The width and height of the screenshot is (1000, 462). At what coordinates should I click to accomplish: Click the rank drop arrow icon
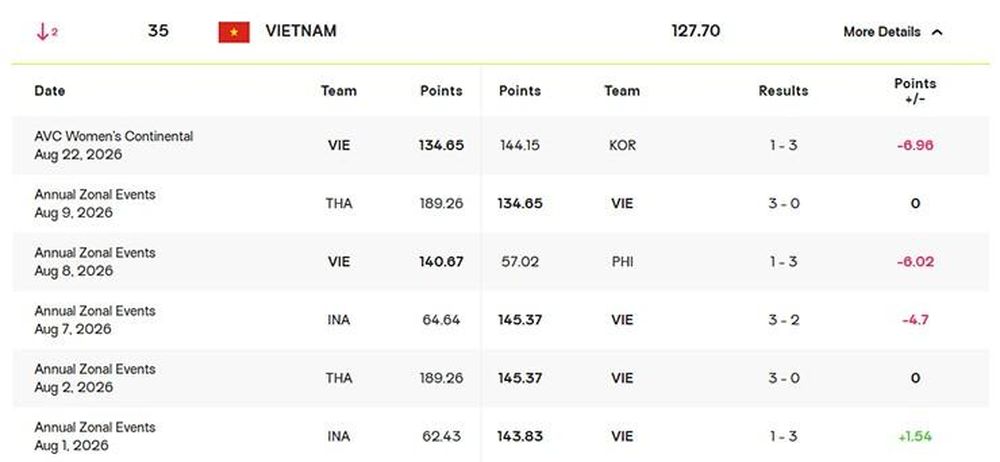(43, 32)
